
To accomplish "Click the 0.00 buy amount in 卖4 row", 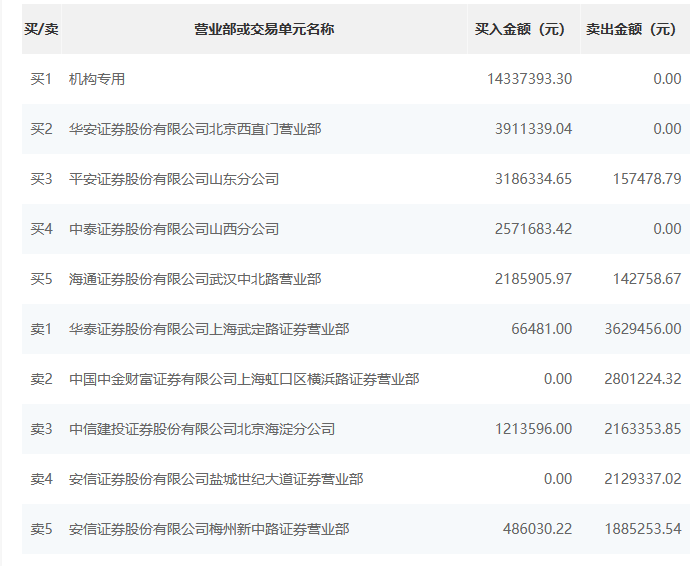I will (x=558, y=479).
